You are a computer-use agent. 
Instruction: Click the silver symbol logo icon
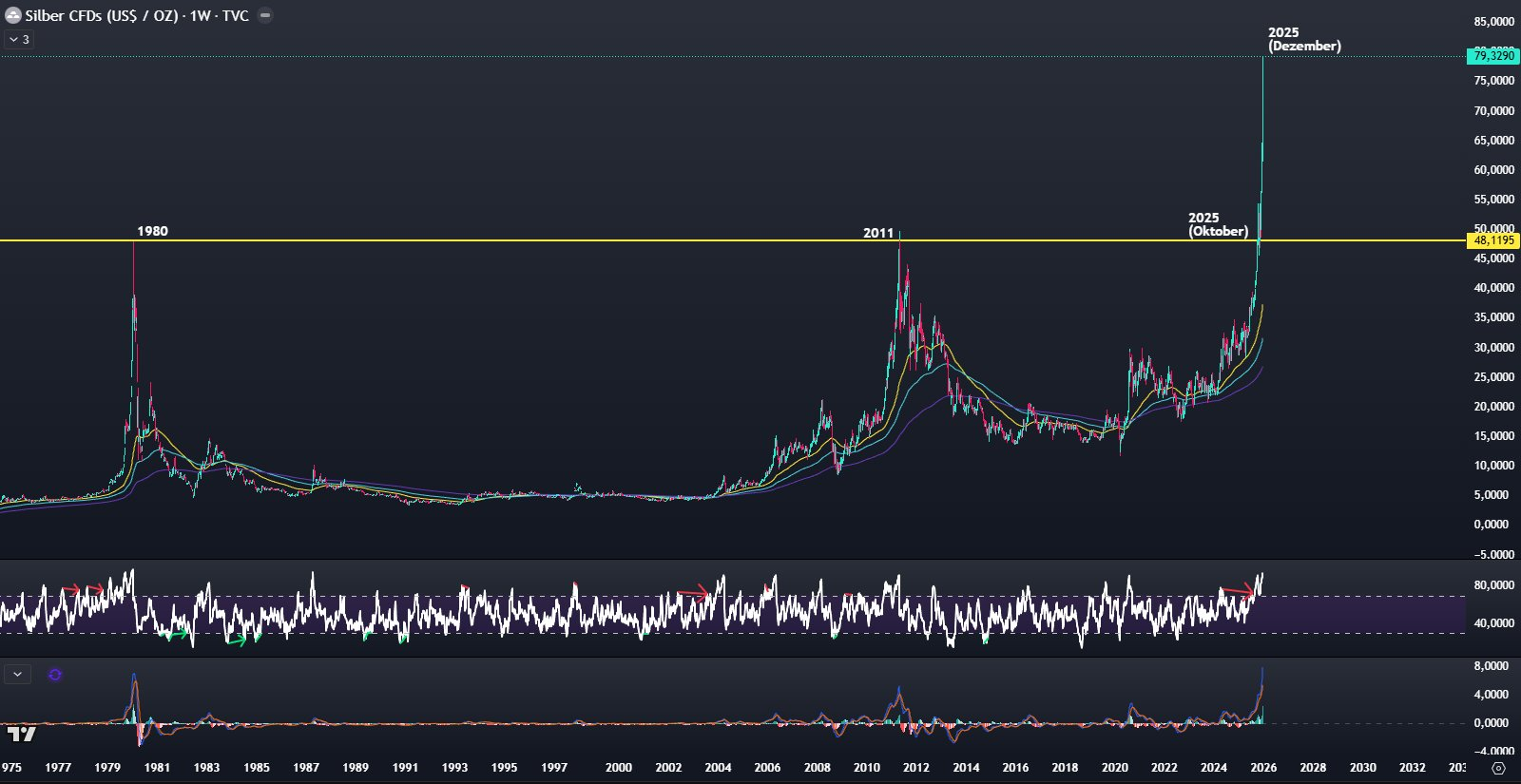click(12, 15)
